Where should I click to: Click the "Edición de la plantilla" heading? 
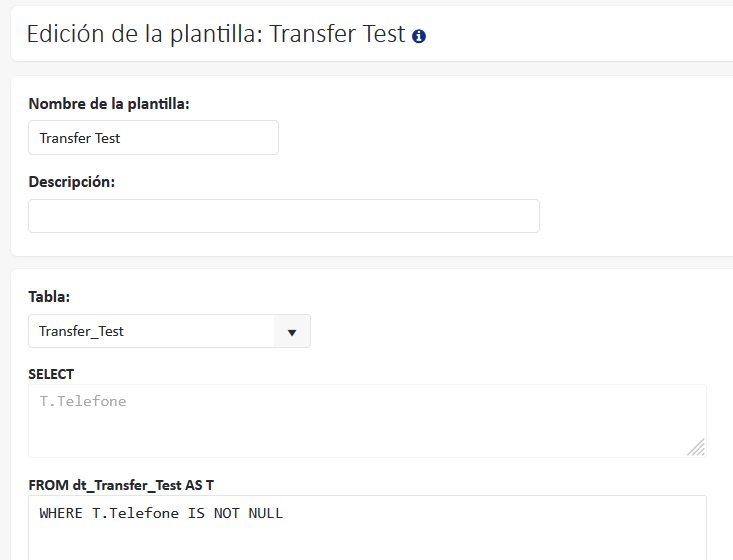click(145, 34)
